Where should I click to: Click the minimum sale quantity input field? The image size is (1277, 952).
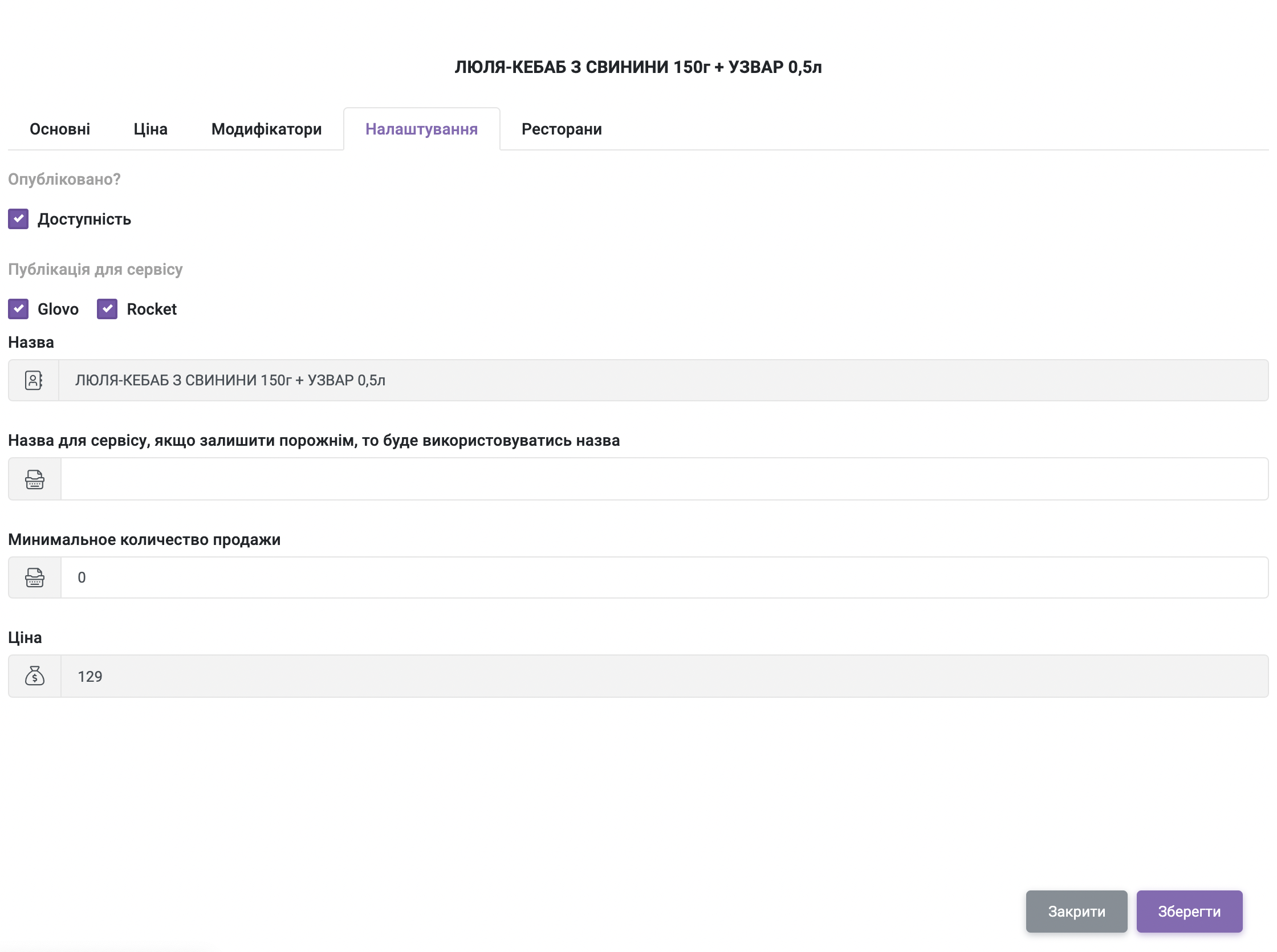click(664, 577)
